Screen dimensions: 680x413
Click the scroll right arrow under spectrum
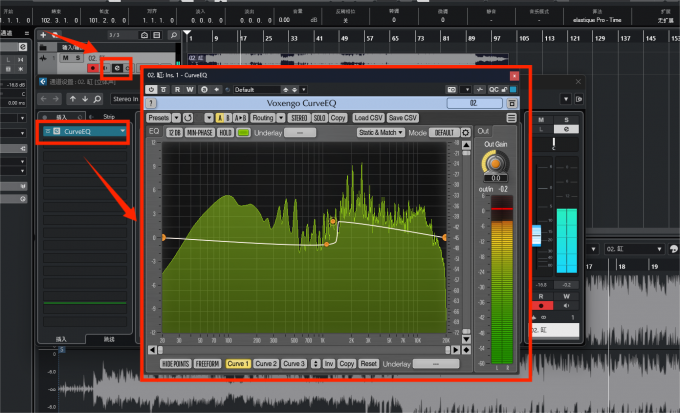[456, 350]
